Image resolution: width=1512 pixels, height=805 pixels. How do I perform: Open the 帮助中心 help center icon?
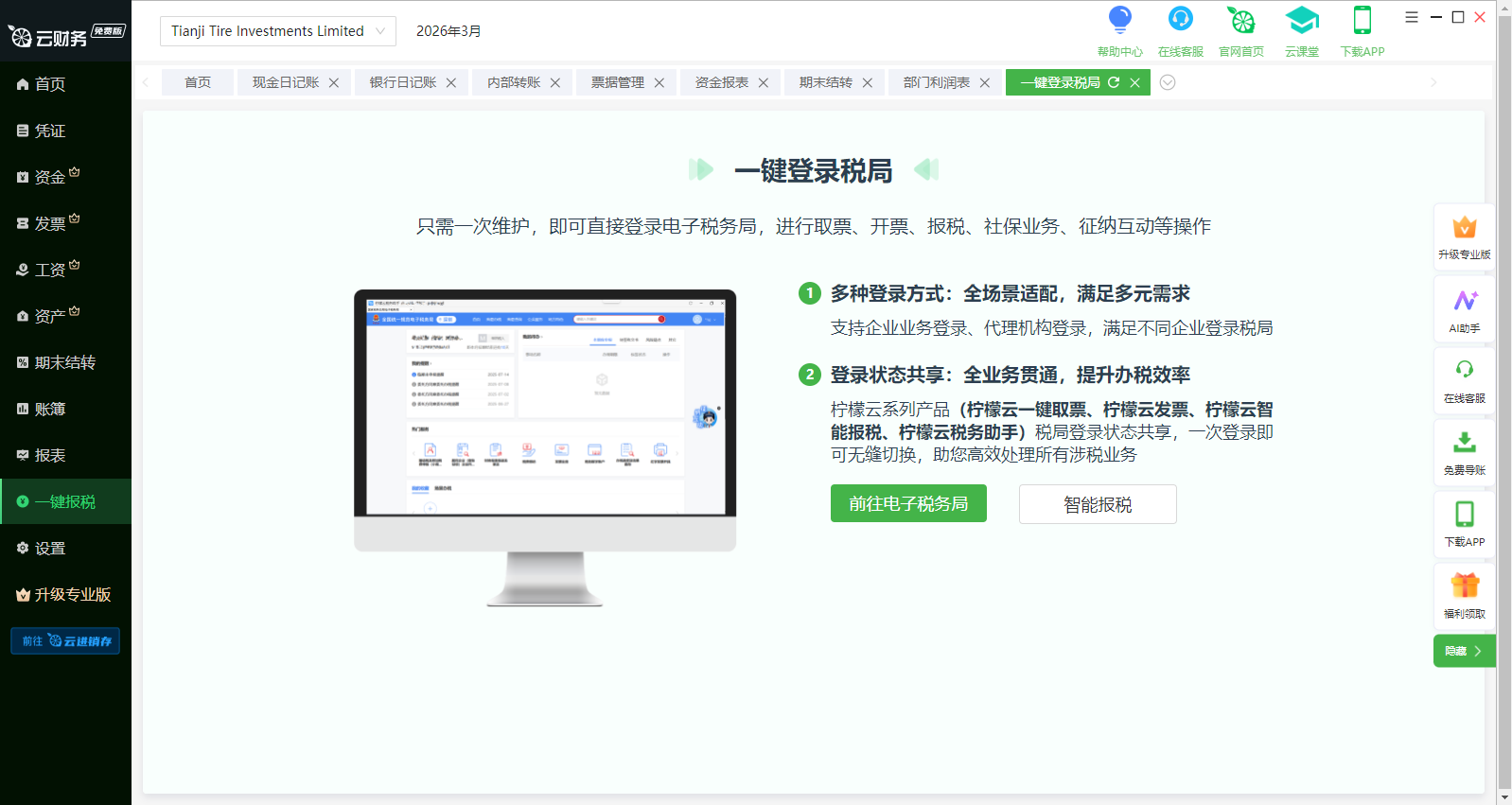(1119, 21)
